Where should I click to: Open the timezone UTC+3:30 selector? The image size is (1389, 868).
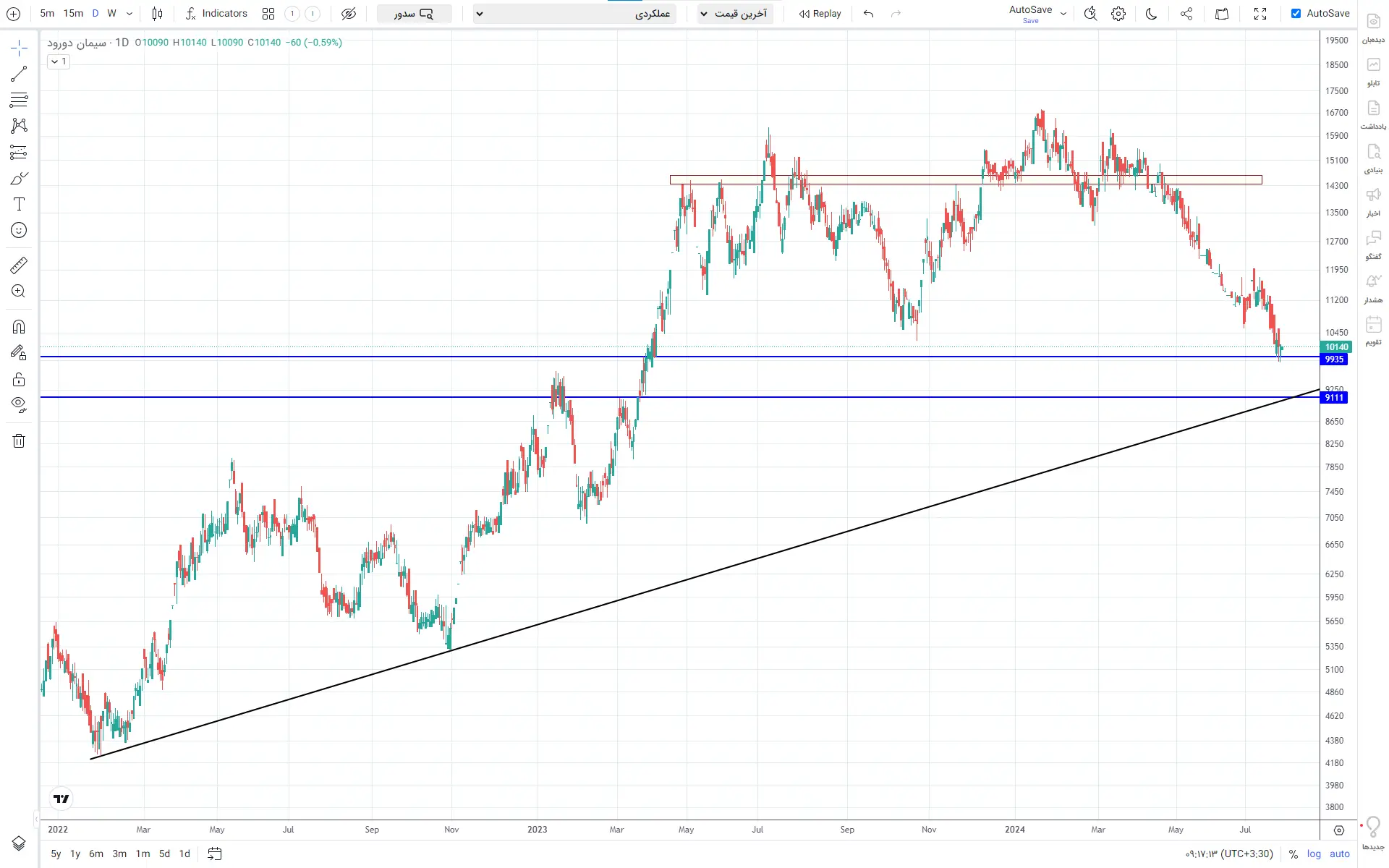click(x=1230, y=854)
